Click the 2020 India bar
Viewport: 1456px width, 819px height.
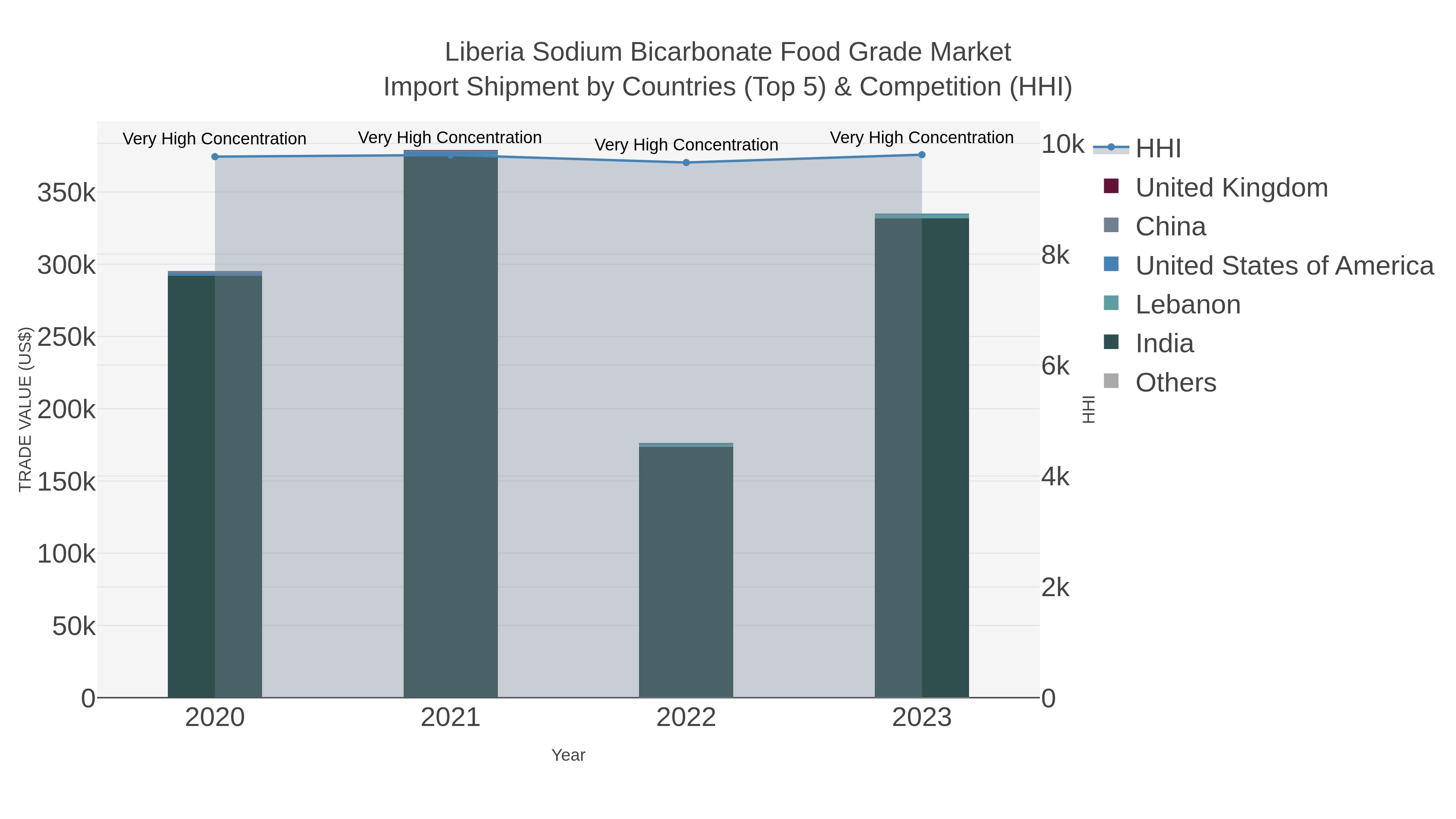click(215, 487)
